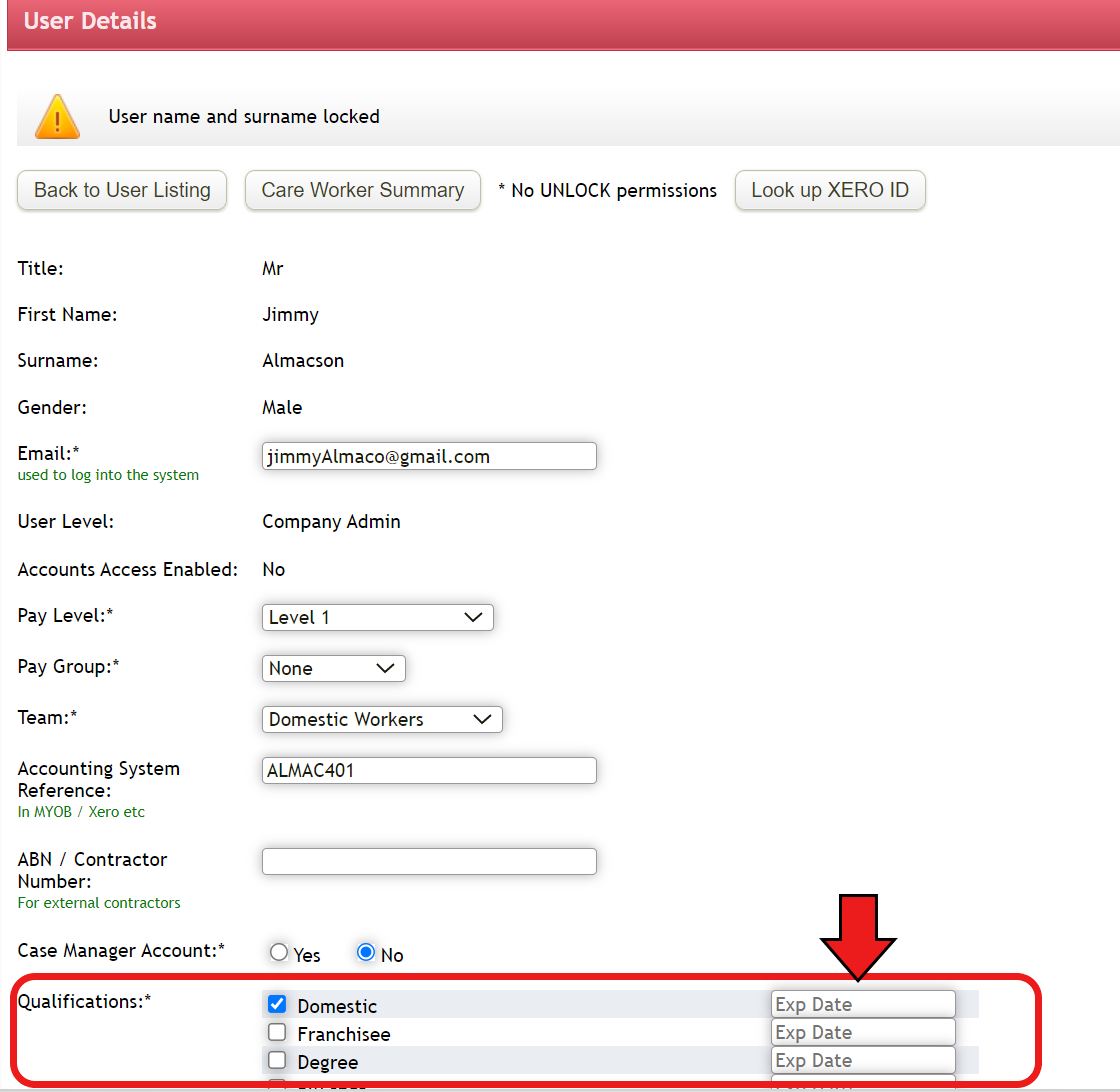Click the yellow warning triangle icon
This screenshot has width=1120, height=1092.
[x=57, y=116]
